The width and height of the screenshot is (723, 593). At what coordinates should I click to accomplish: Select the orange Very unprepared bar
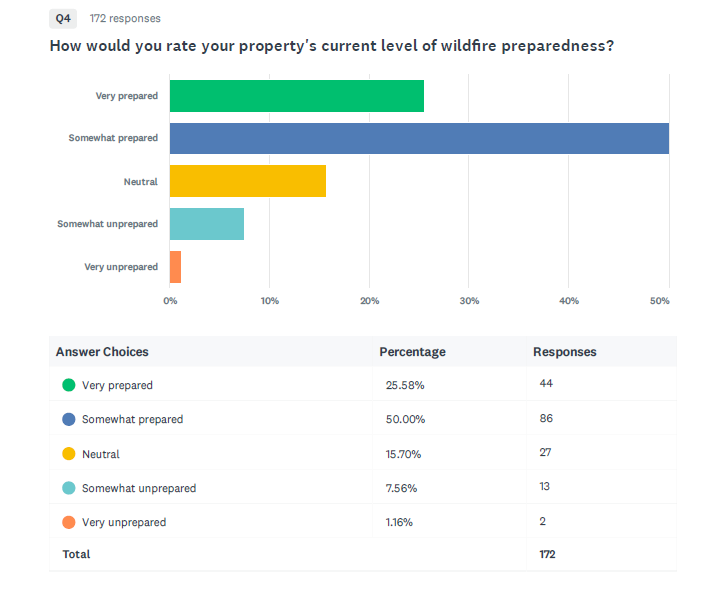coord(175,267)
